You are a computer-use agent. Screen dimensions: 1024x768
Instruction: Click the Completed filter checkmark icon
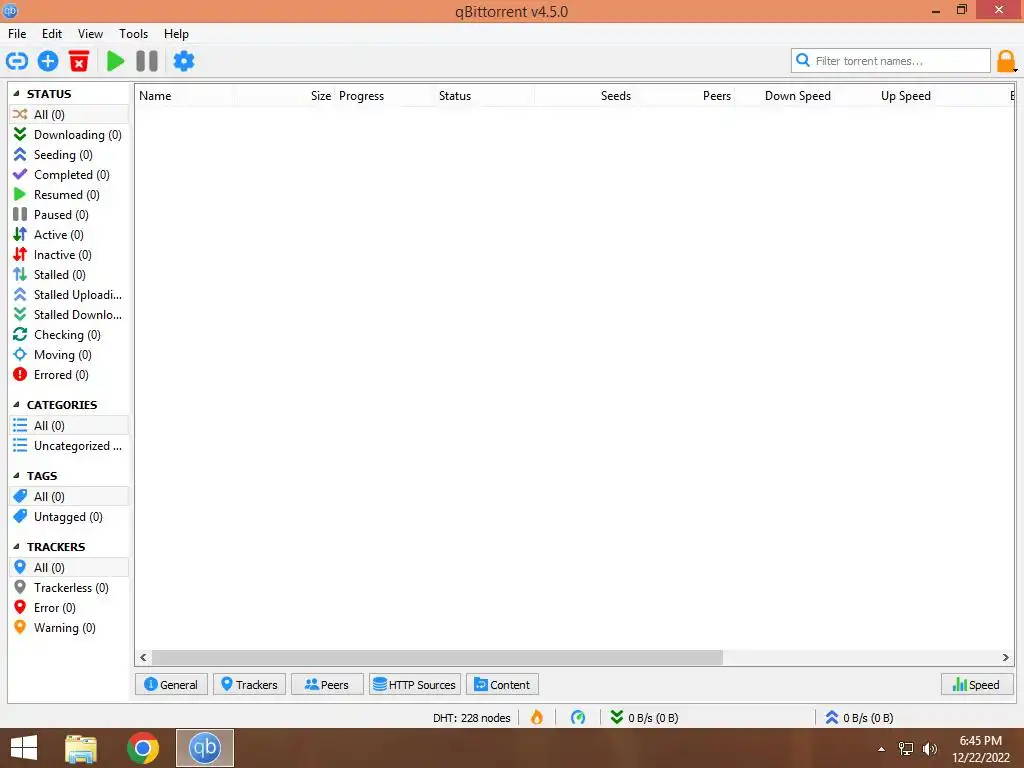(20, 174)
